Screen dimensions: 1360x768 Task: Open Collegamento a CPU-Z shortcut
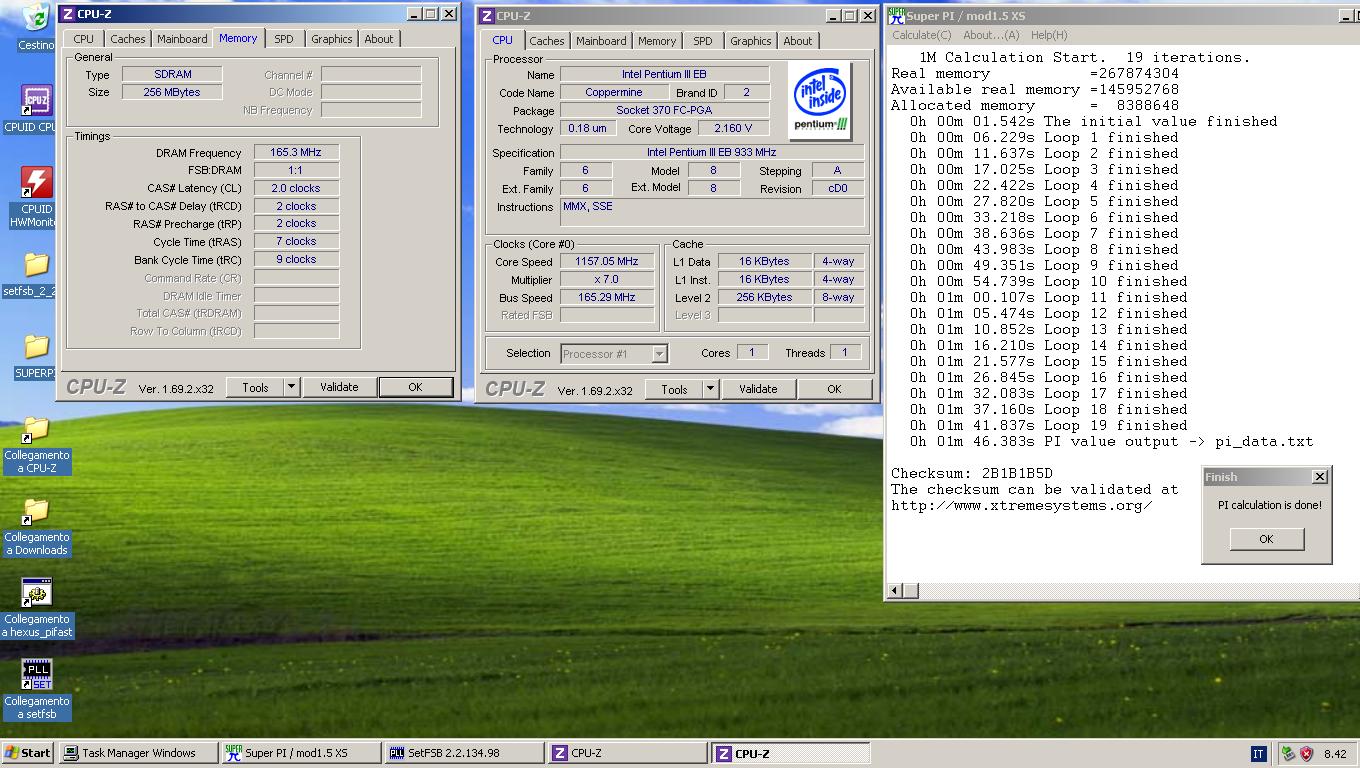[x=36, y=429]
